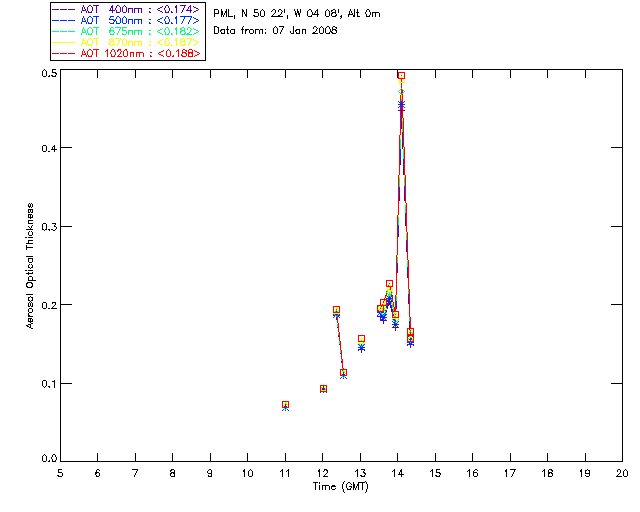Viewport: 640px width, 512px height.
Task: Click the x-axis tick label "7"
Action: click(135, 474)
